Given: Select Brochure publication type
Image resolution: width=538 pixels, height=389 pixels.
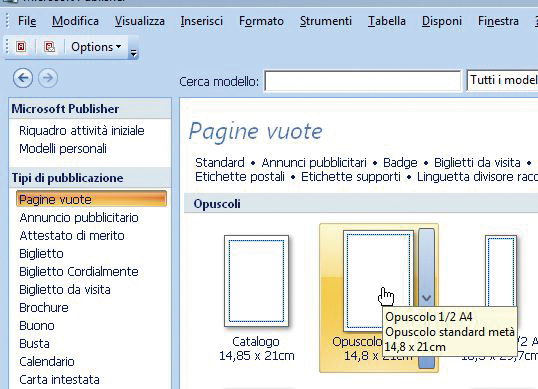Looking at the screenshot, I should tap(44, 308).
